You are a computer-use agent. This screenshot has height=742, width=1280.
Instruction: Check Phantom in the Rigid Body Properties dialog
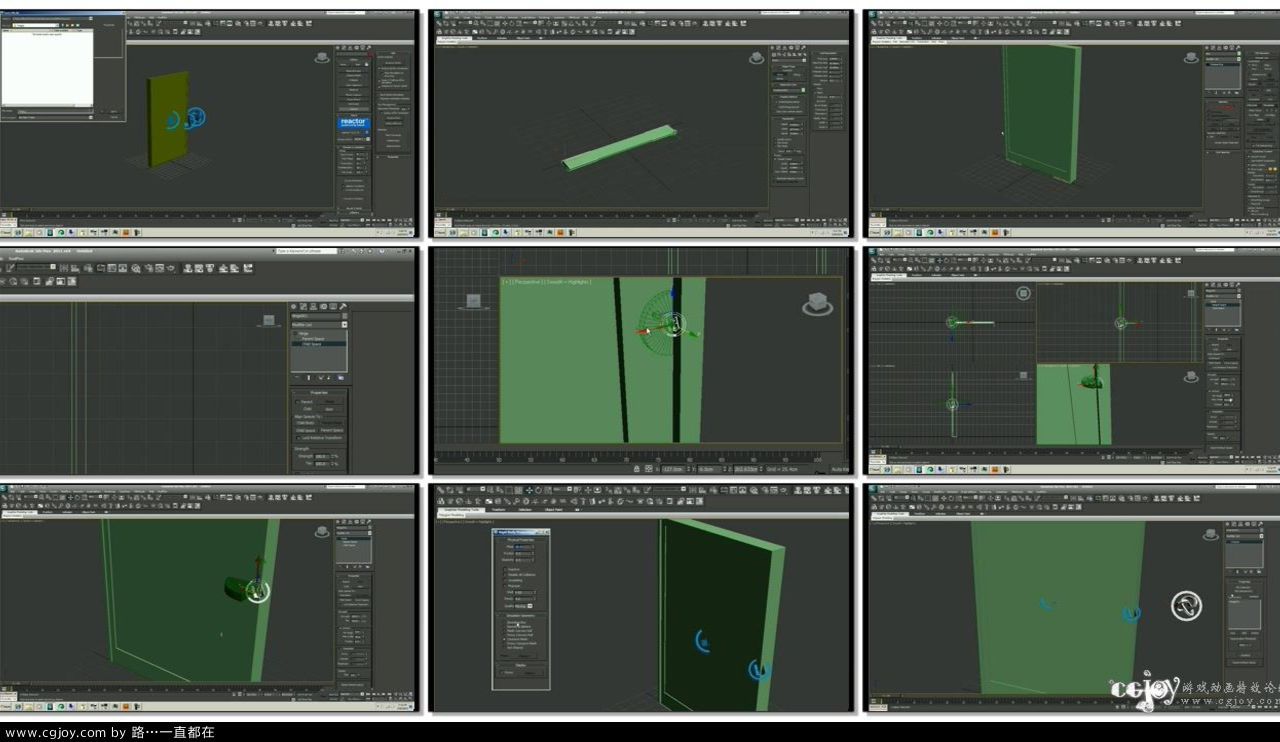[505, 586]
